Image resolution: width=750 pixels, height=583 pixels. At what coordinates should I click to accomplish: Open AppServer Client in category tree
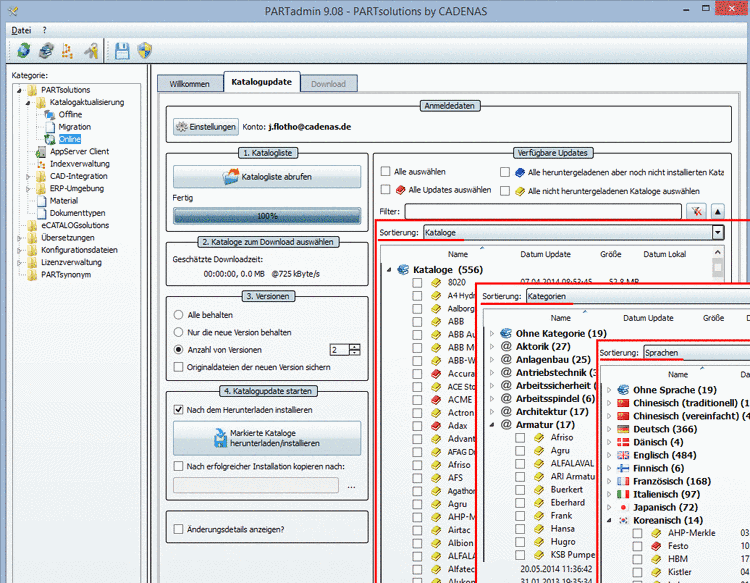pos(79,151)
